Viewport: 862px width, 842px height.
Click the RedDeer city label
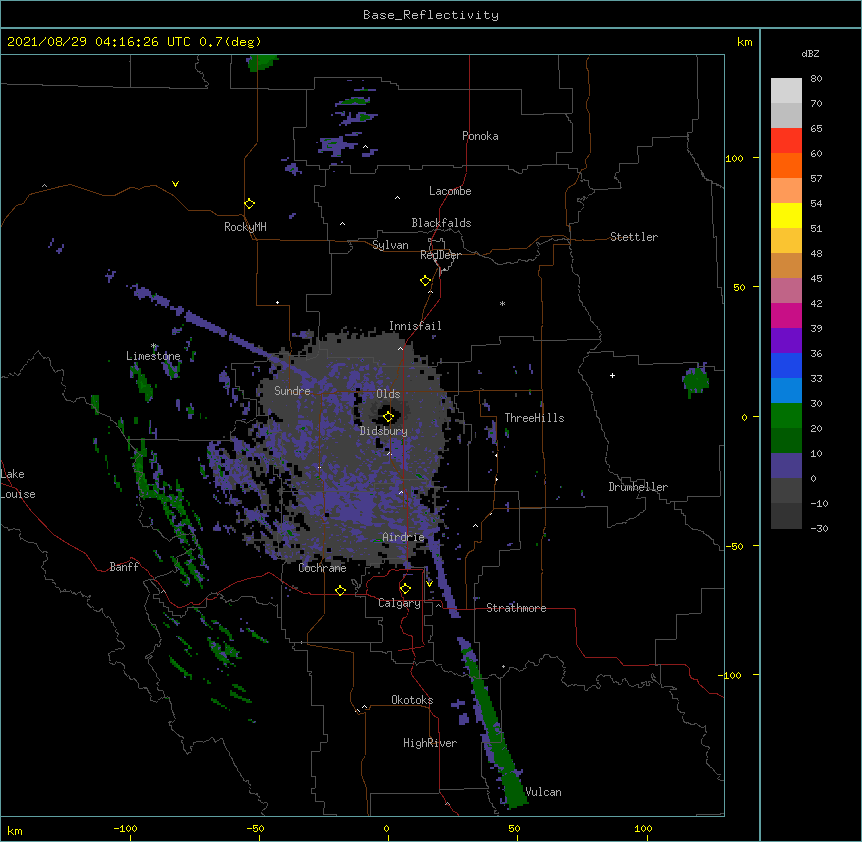(x=440, y=255)
